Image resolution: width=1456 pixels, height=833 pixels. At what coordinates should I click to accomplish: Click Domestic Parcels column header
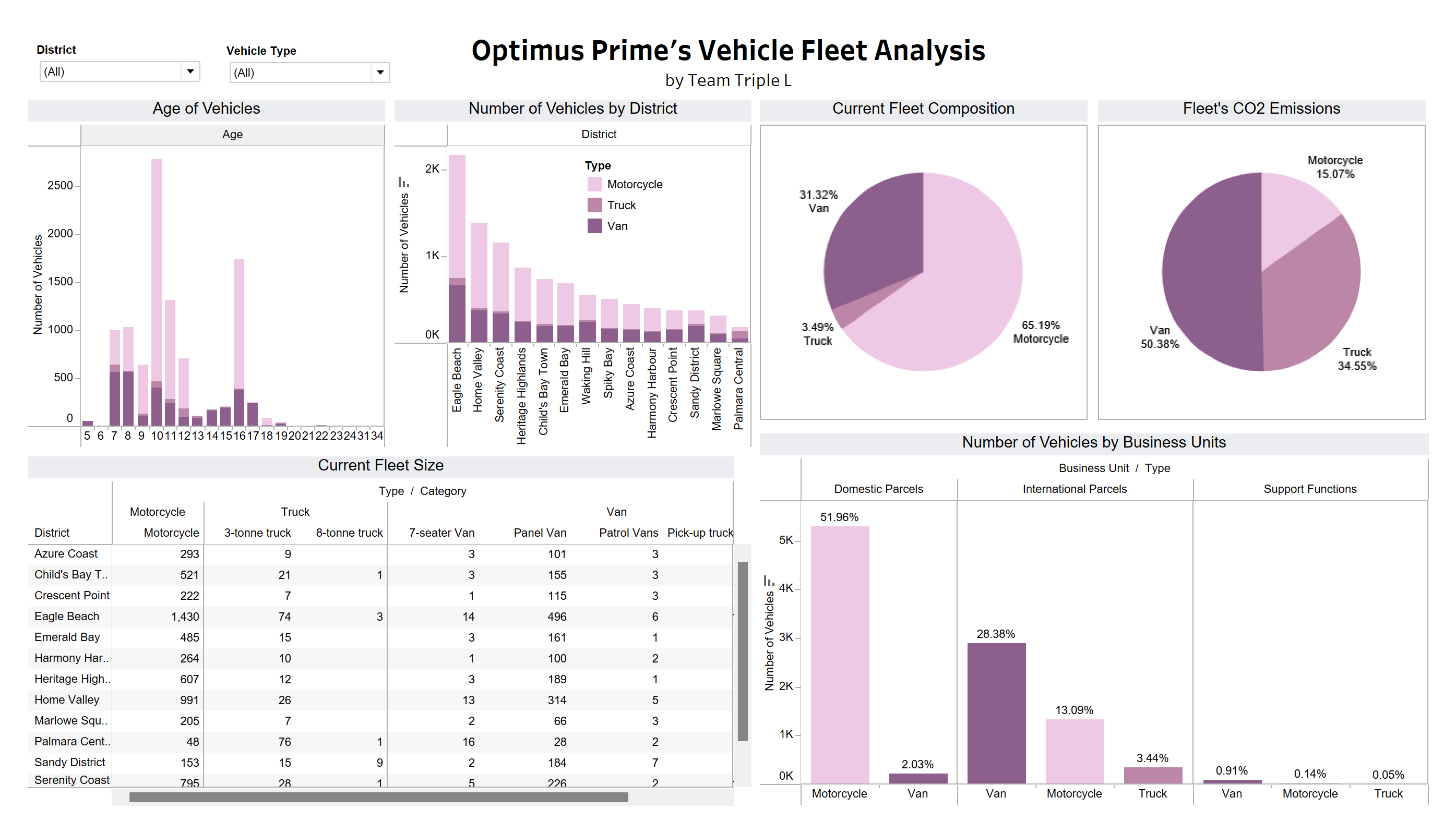pyautogui.click(x=878, y=489)
